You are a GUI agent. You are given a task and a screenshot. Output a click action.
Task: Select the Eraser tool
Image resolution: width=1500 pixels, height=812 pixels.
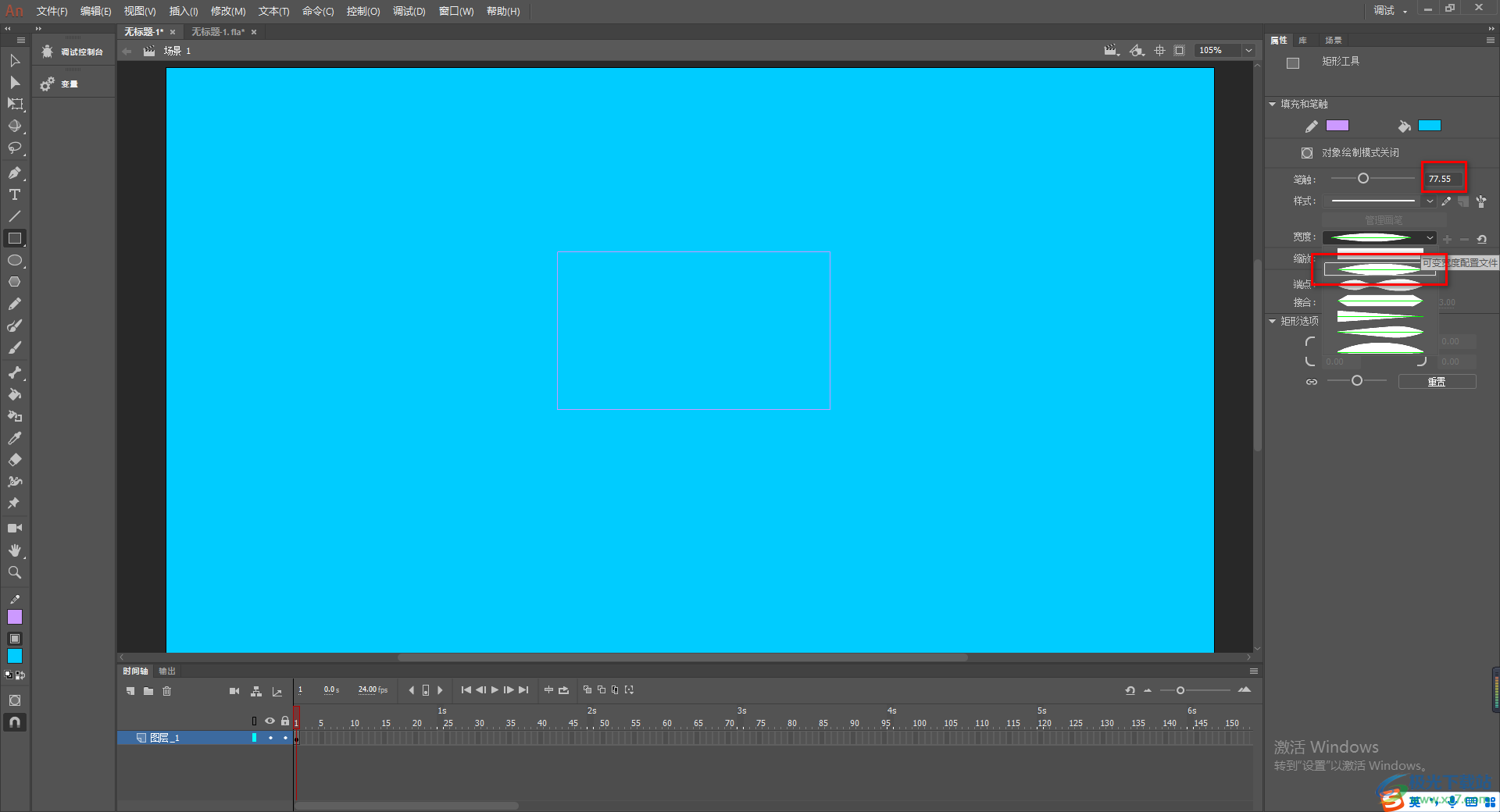click(x=15, y=460)
